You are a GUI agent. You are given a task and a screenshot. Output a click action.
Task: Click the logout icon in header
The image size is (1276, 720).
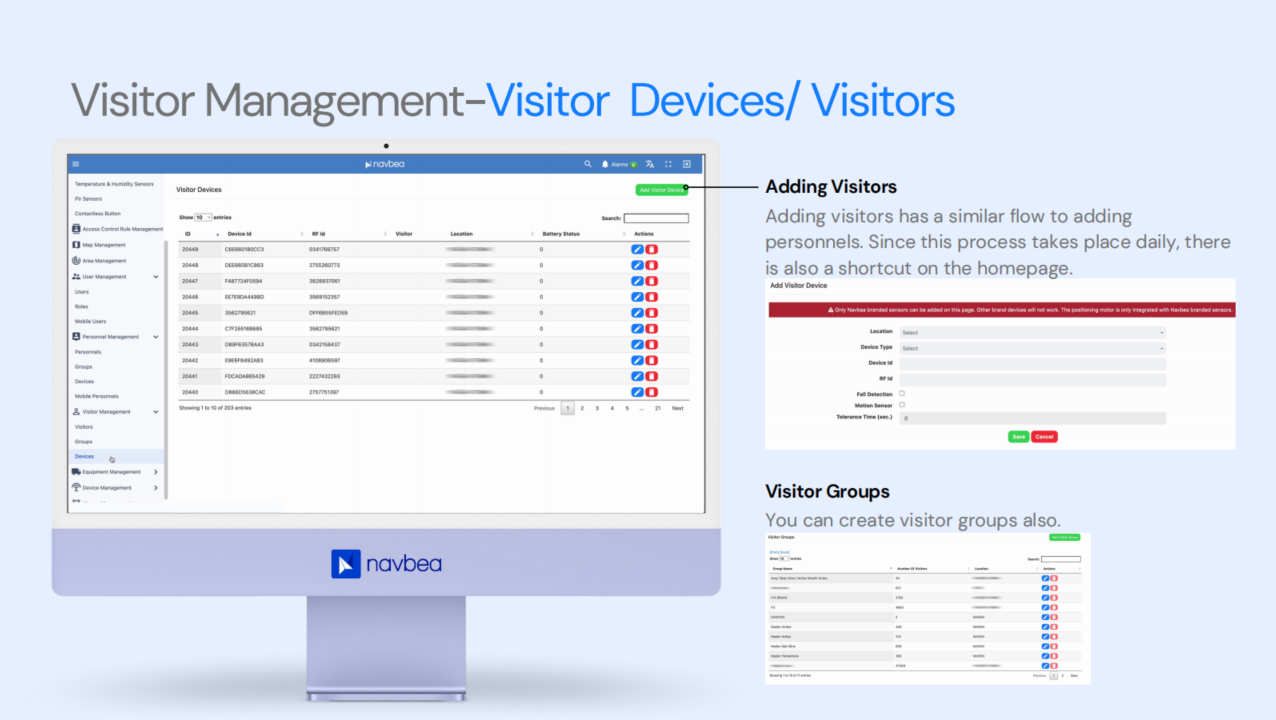687,164
